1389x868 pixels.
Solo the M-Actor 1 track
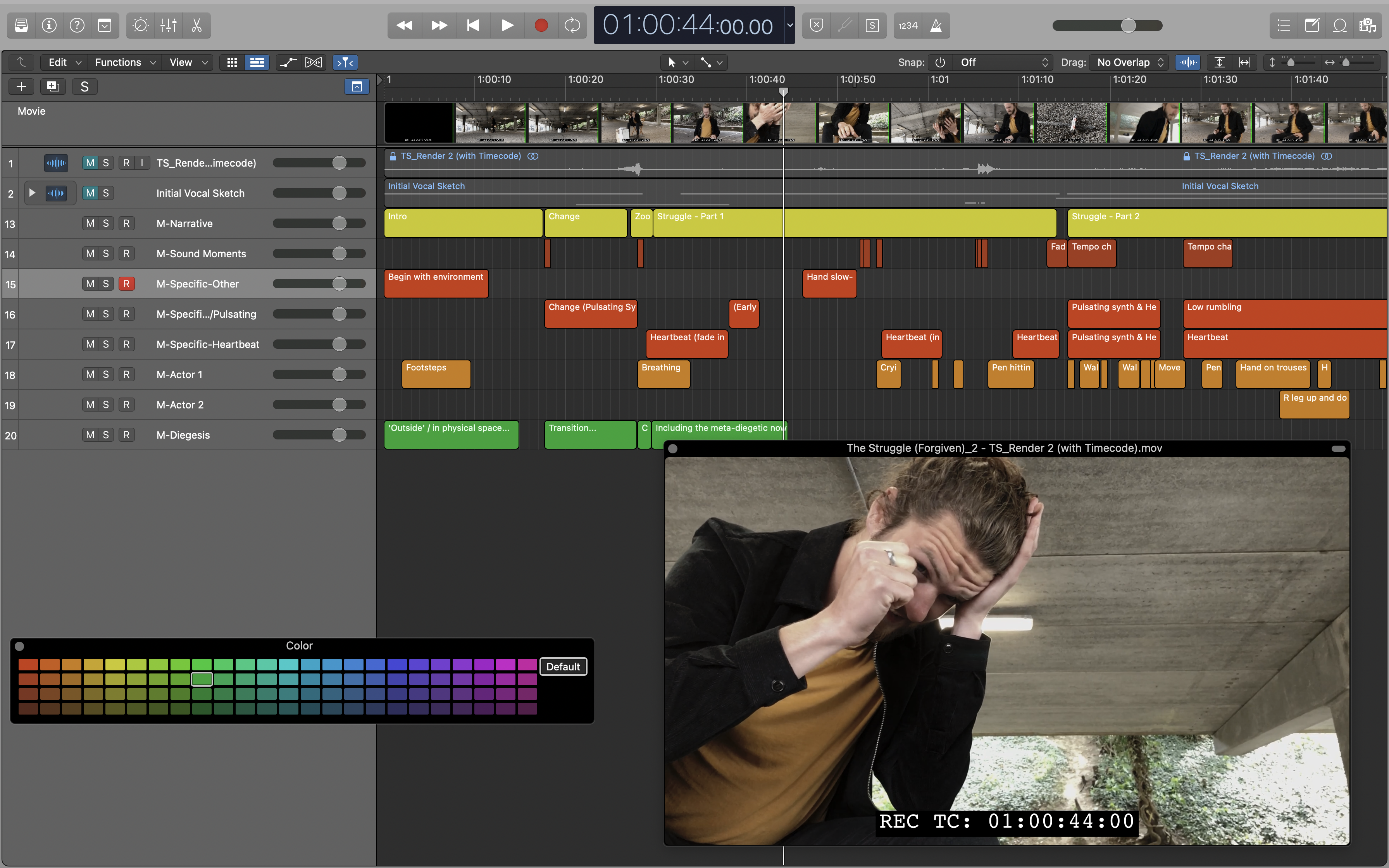pyautogui.click(x=106, y=374)
